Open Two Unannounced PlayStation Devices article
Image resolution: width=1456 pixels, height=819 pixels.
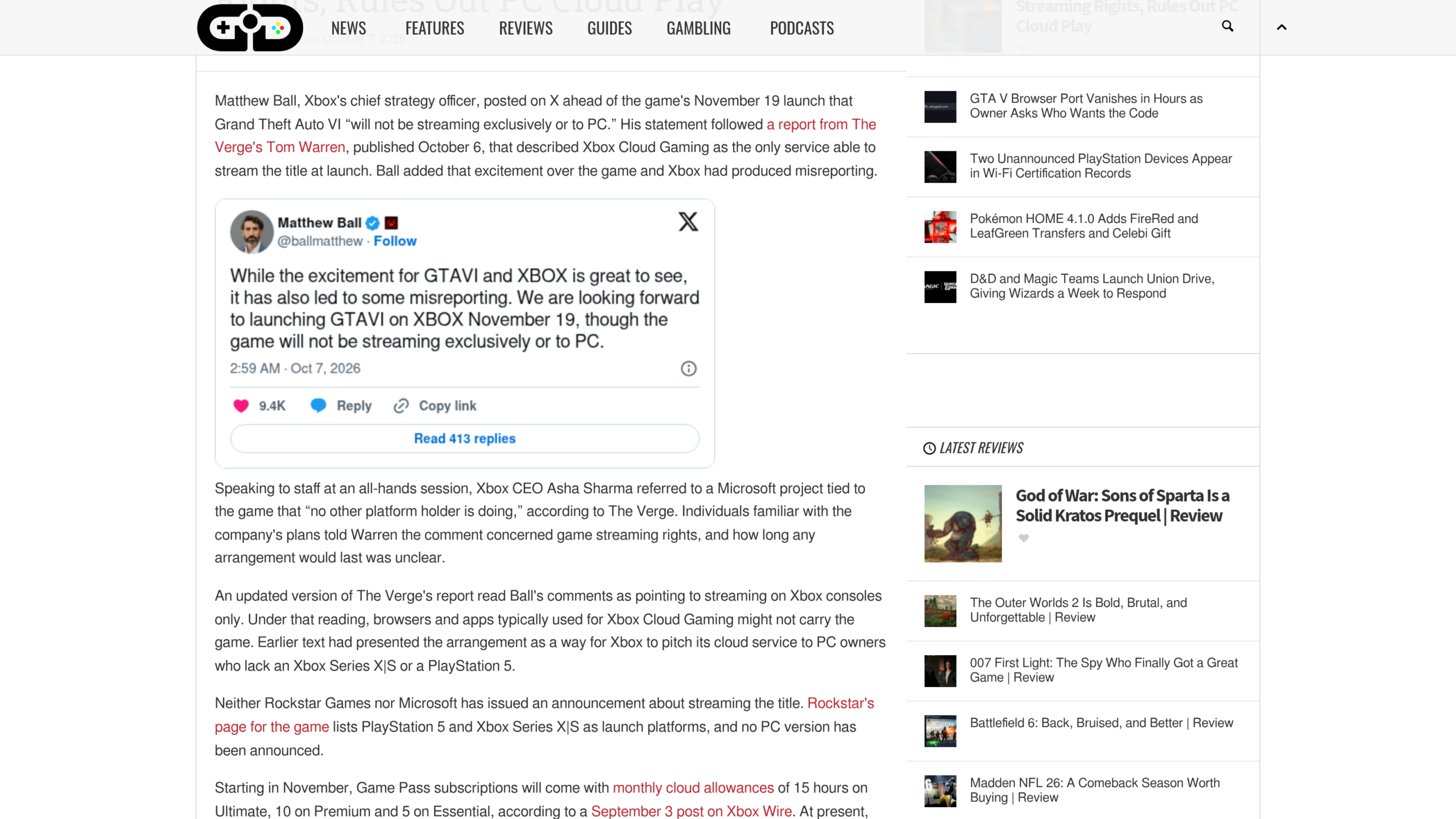coord(1101,166)
